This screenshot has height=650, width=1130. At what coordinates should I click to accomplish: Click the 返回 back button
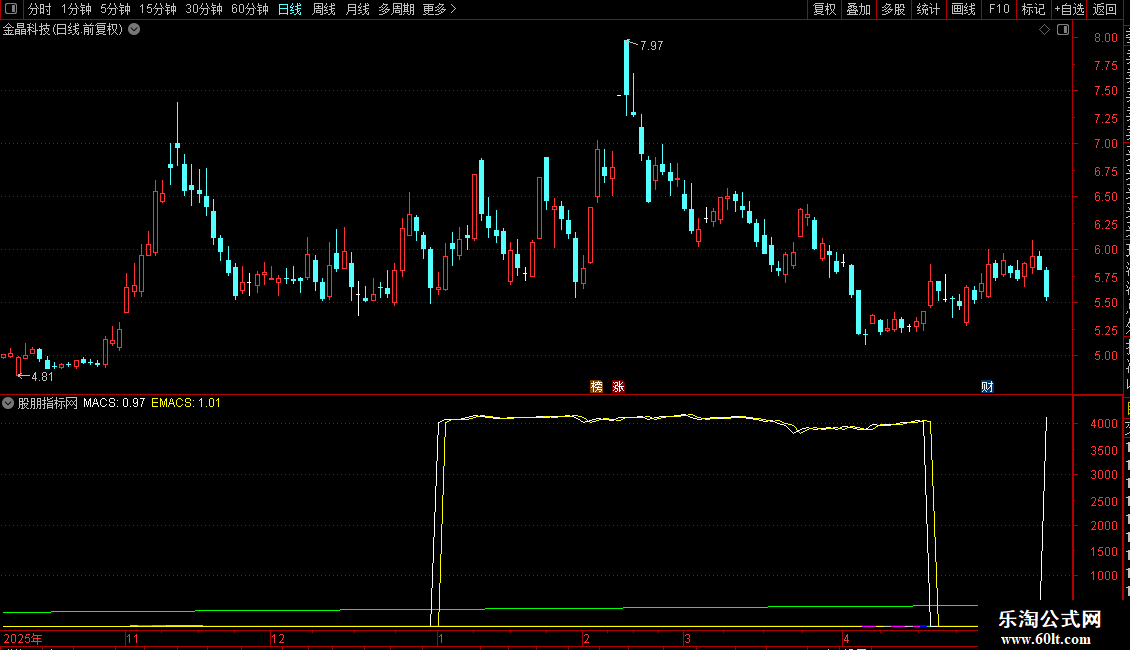click(1105, 9)
